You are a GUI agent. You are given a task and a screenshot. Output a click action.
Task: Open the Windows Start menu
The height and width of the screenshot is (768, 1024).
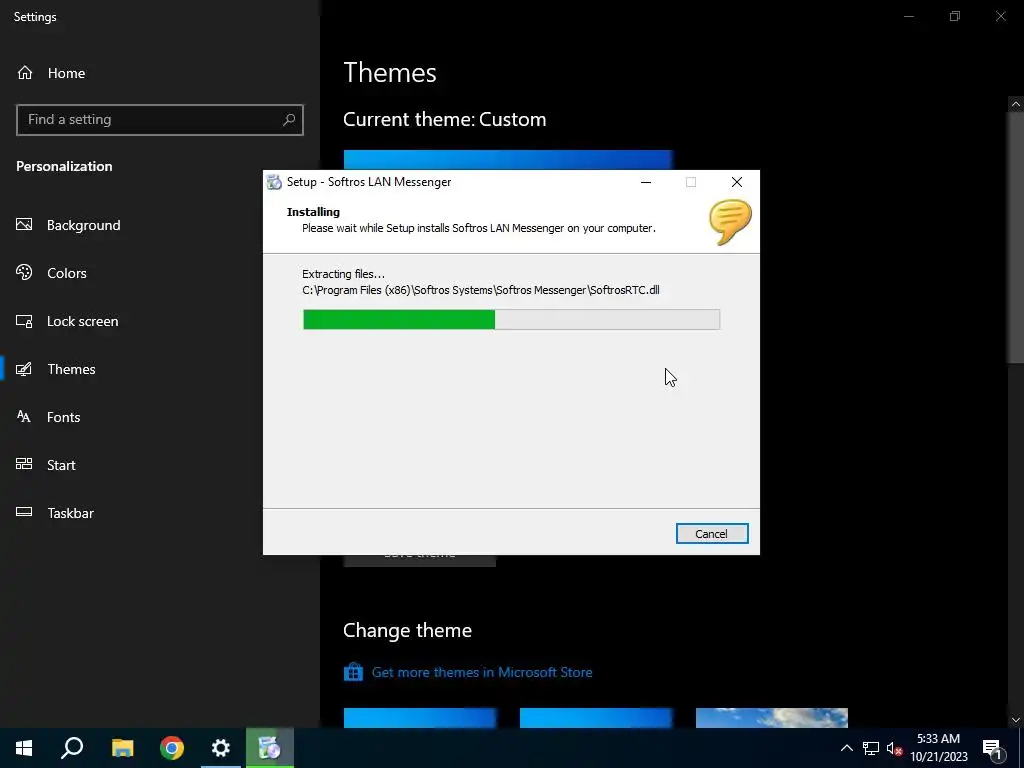(24, 748)
